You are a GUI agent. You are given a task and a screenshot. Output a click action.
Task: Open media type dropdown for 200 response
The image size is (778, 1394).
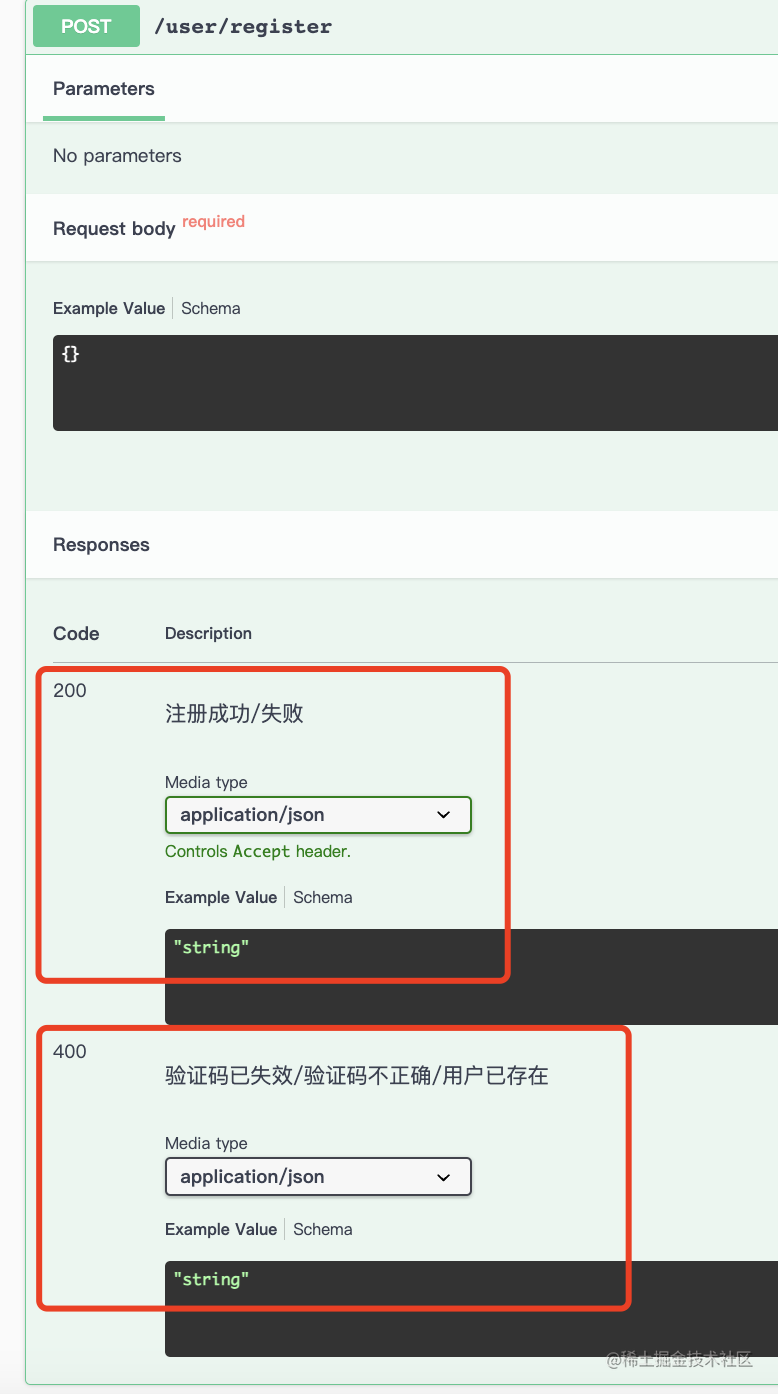point(318,815)
